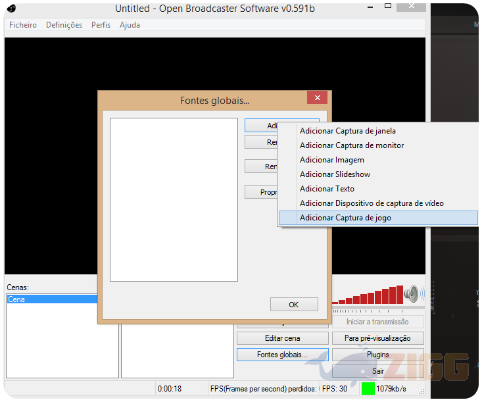Image resolution: width=482 pixels, height=402 pixels.
Task: Click the 0:00:18 elapsed time text
Action: tap(170, 389)
